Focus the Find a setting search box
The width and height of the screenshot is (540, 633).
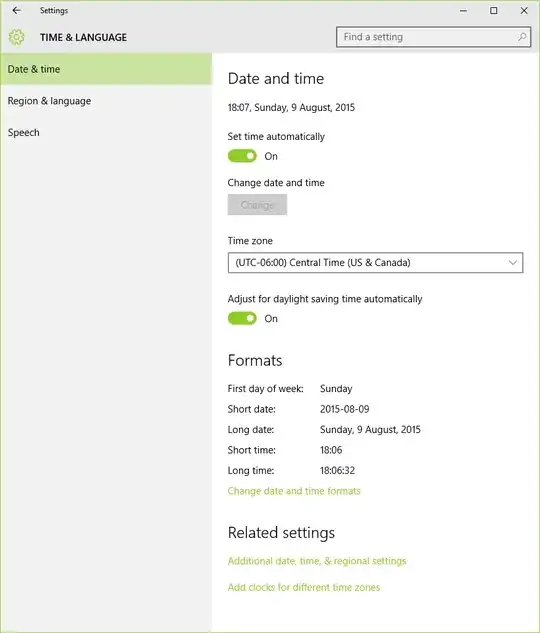coord(433,37)
